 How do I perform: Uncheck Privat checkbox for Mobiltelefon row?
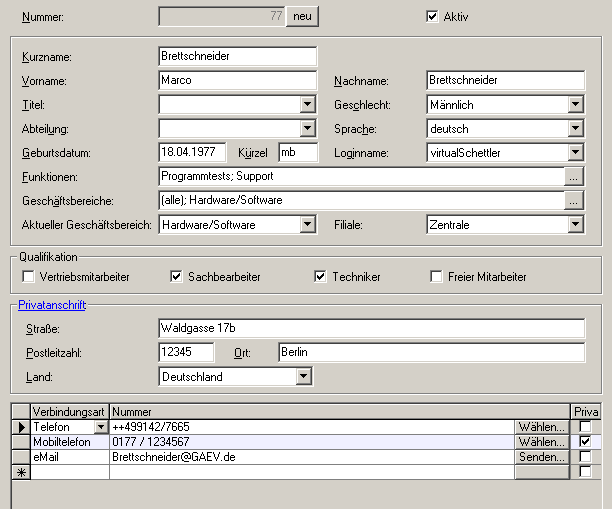click(x=584, y=441)
